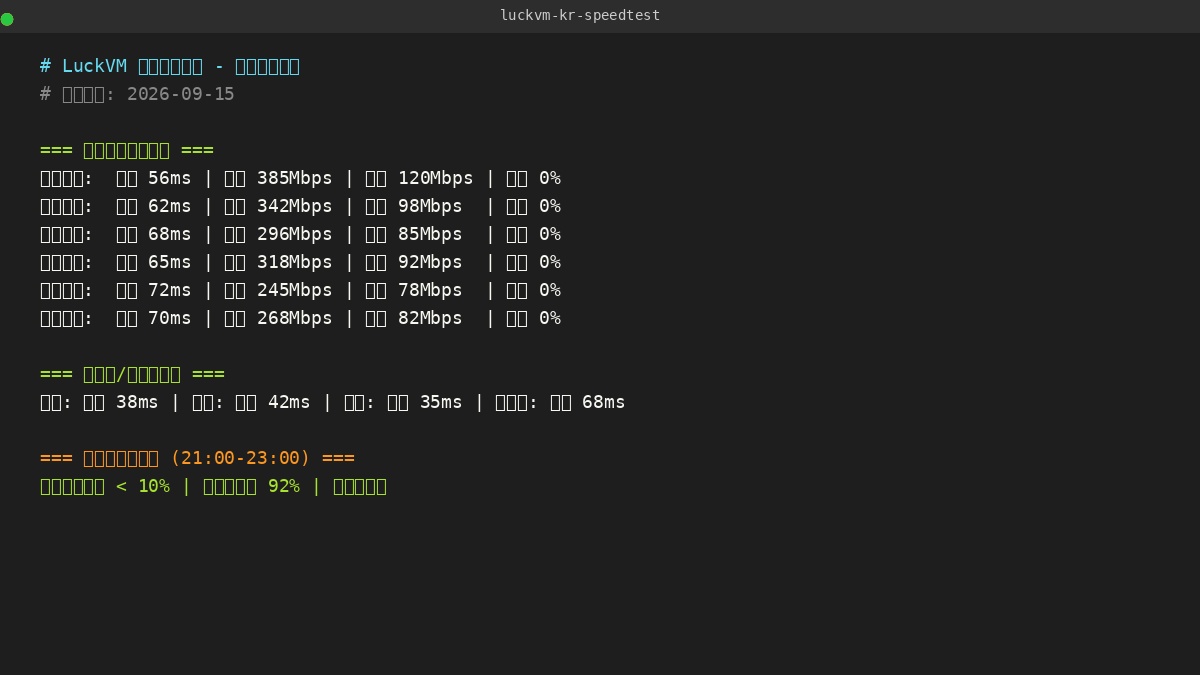
Task: Select the 268Mbps speed value
Action: click(x=294, y=318)
